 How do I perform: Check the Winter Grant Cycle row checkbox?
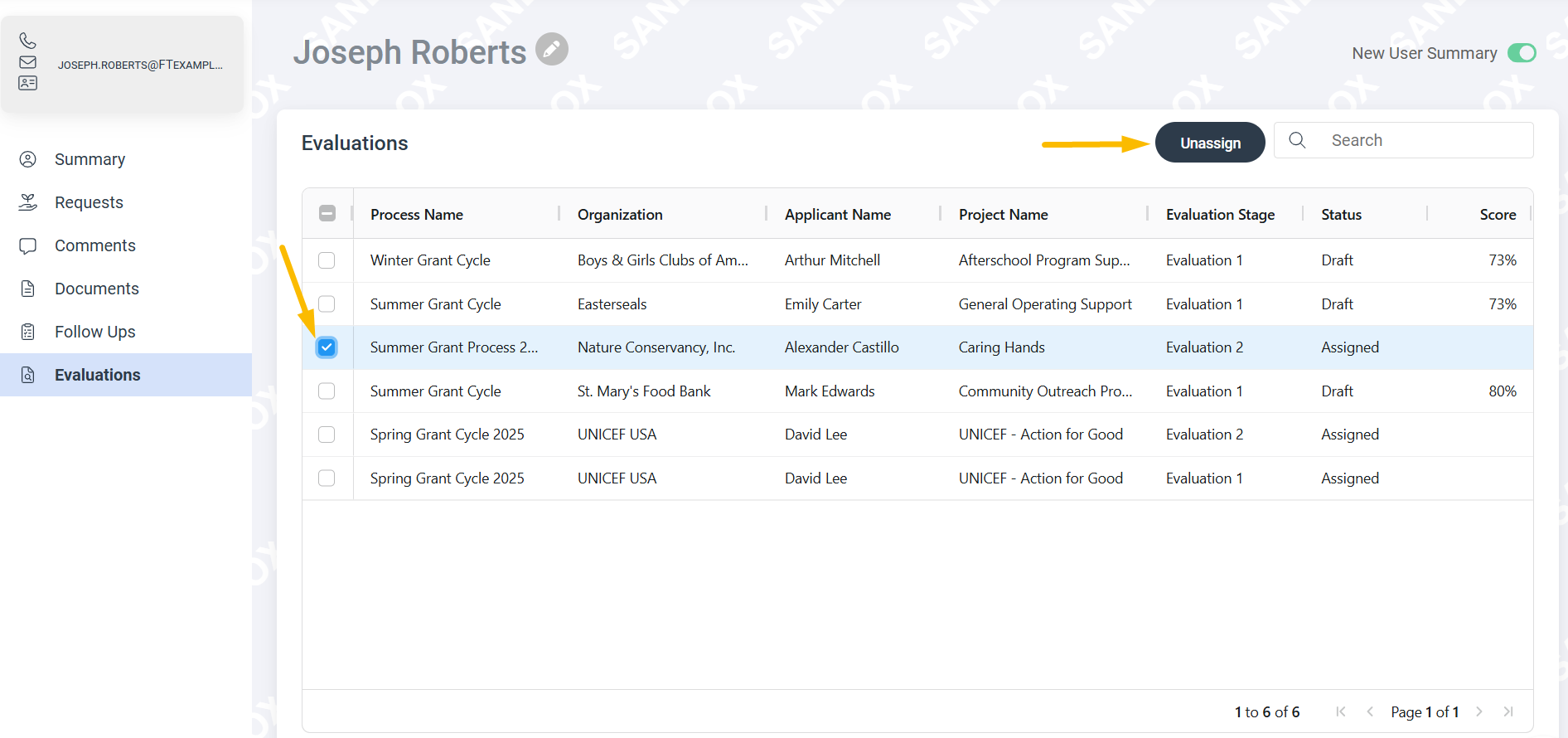tap(327, 260)
